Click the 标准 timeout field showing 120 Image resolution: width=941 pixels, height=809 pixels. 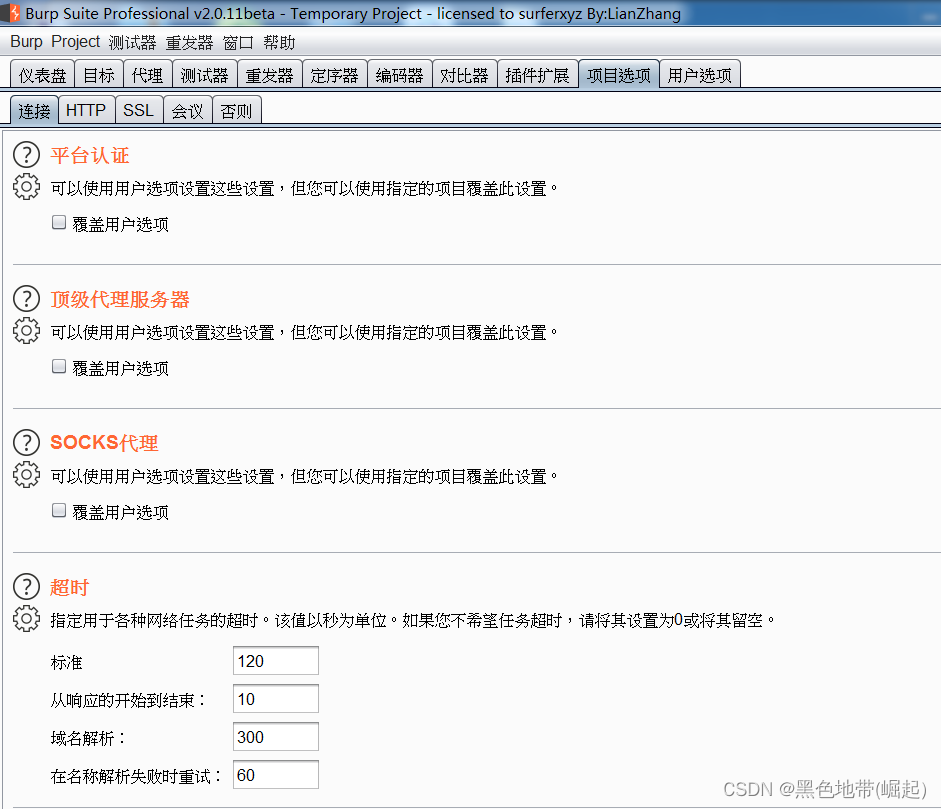(x=275, y=661)
